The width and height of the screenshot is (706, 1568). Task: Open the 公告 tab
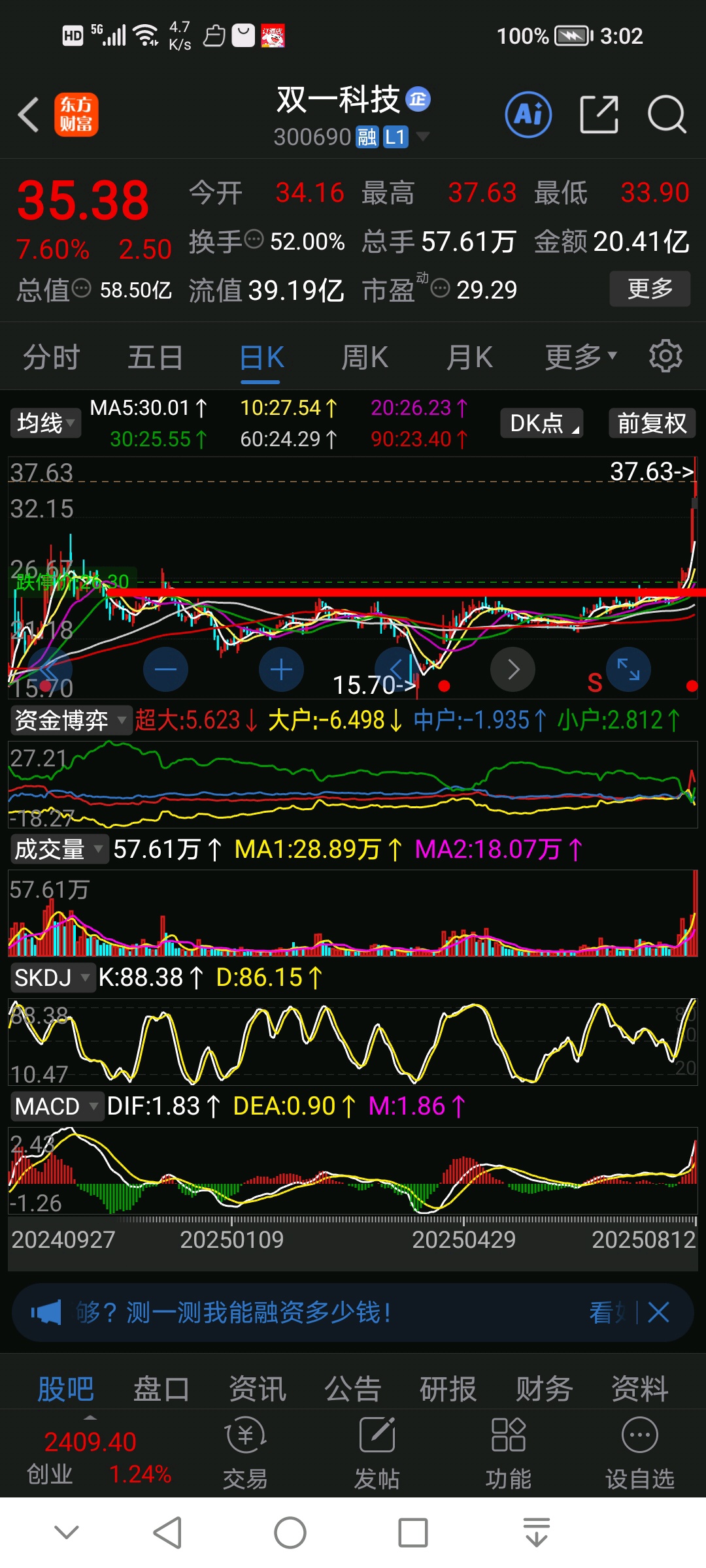tap(352, 1388)
